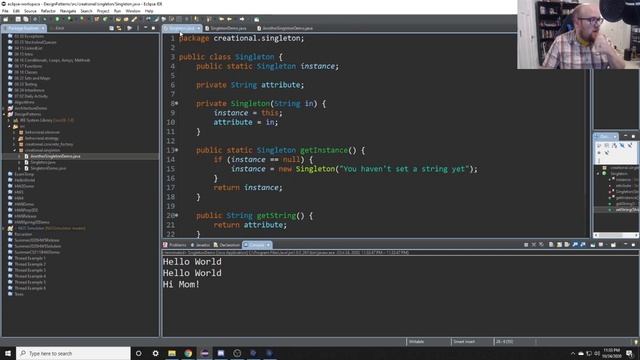Click the Eclipse taskbar icon

click(204, 353)
